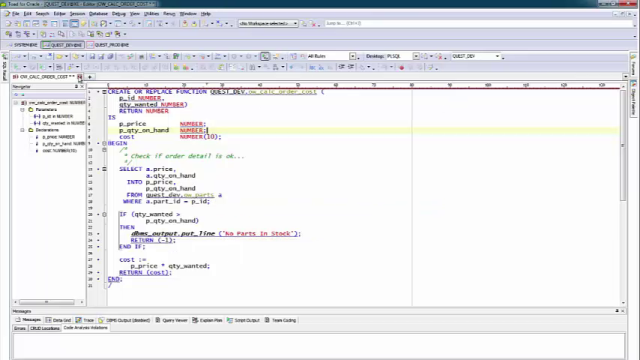This screenshot has width=640, height=360.
Task: Click the Navigator horizontal scrollbar
Action: click(x=47, y=302)
